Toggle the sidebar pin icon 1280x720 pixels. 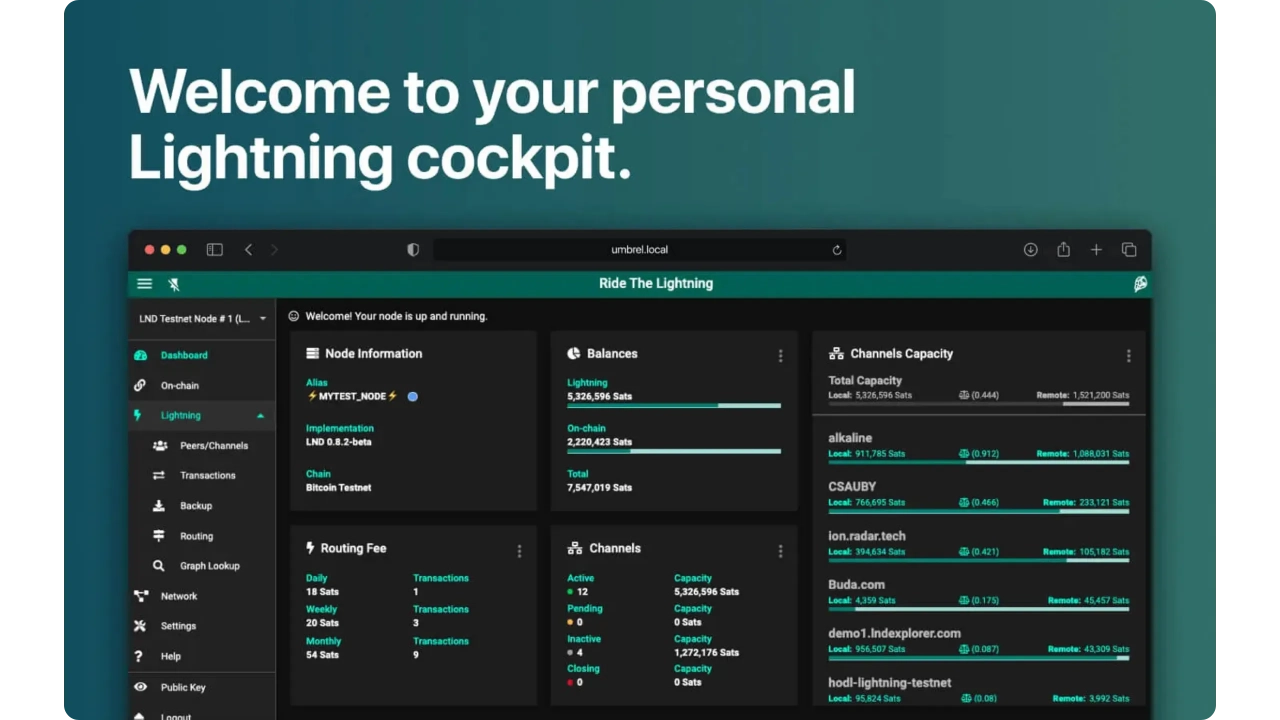pyautogui.click(x=174, y=284)
